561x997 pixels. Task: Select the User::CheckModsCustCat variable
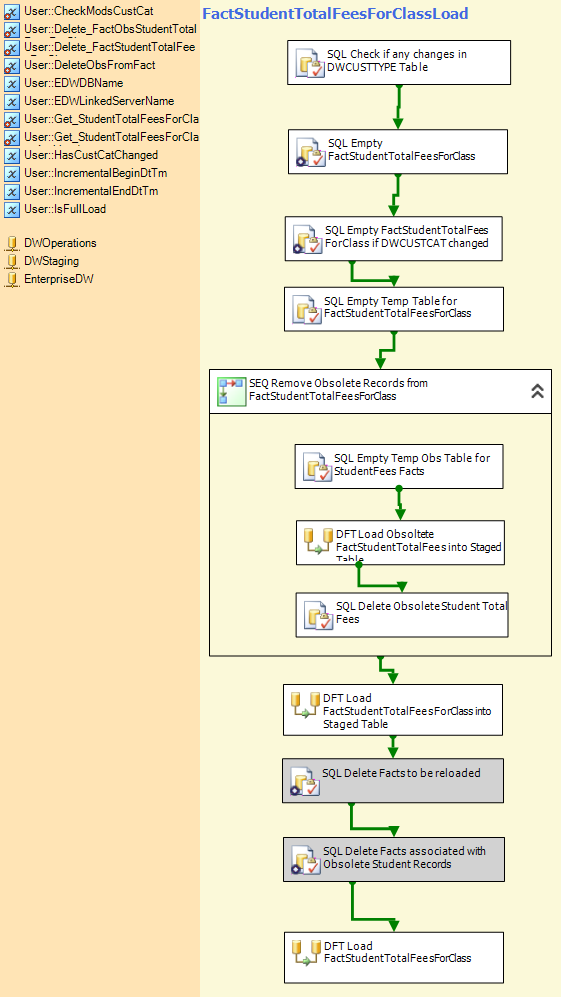pos(88,11)
